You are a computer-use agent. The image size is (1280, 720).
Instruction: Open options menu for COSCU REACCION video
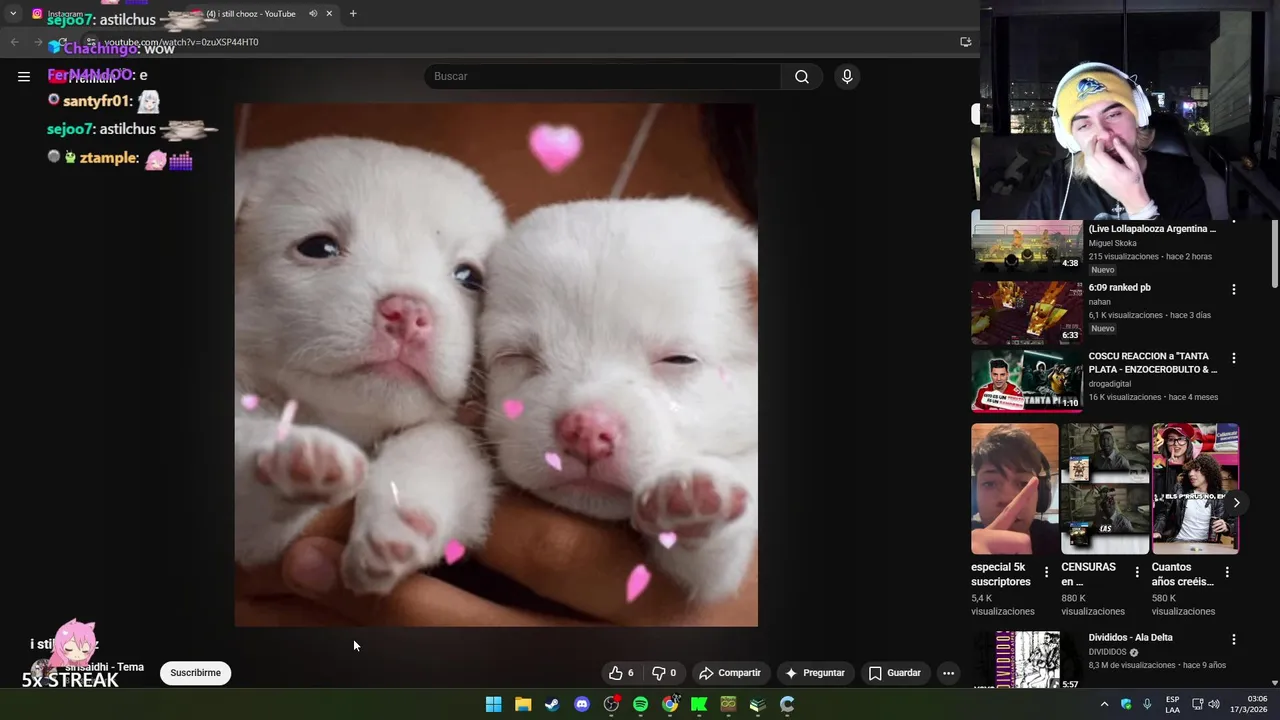[1233, 358]
